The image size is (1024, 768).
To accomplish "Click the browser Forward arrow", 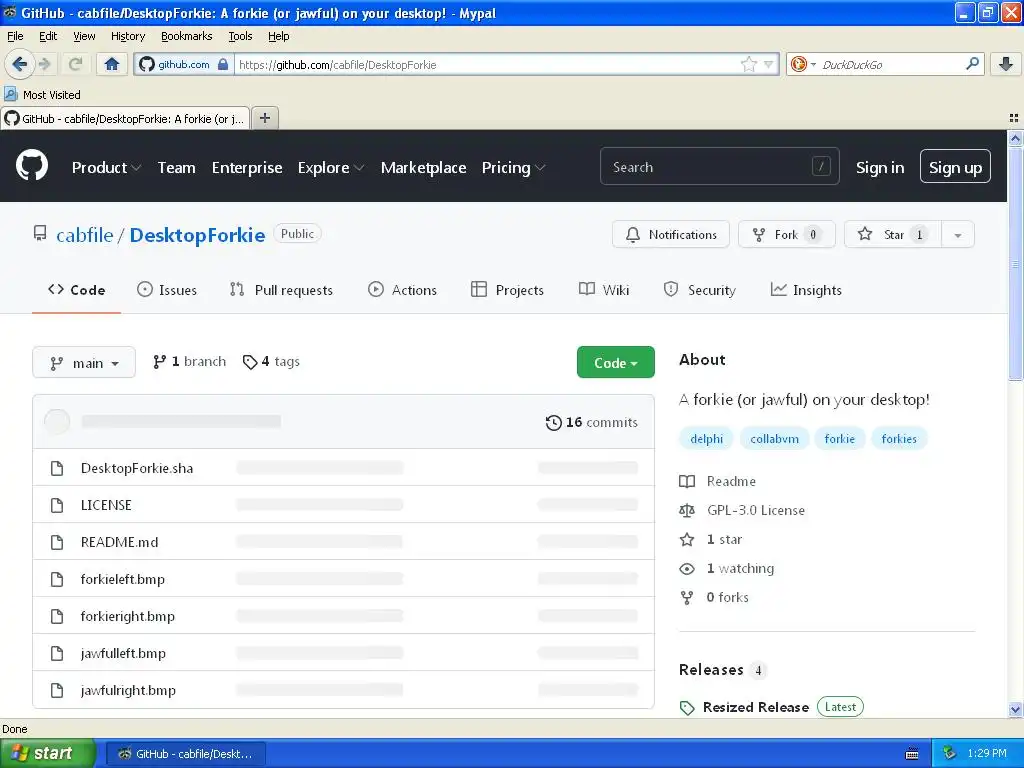I will tap(45, 64).
